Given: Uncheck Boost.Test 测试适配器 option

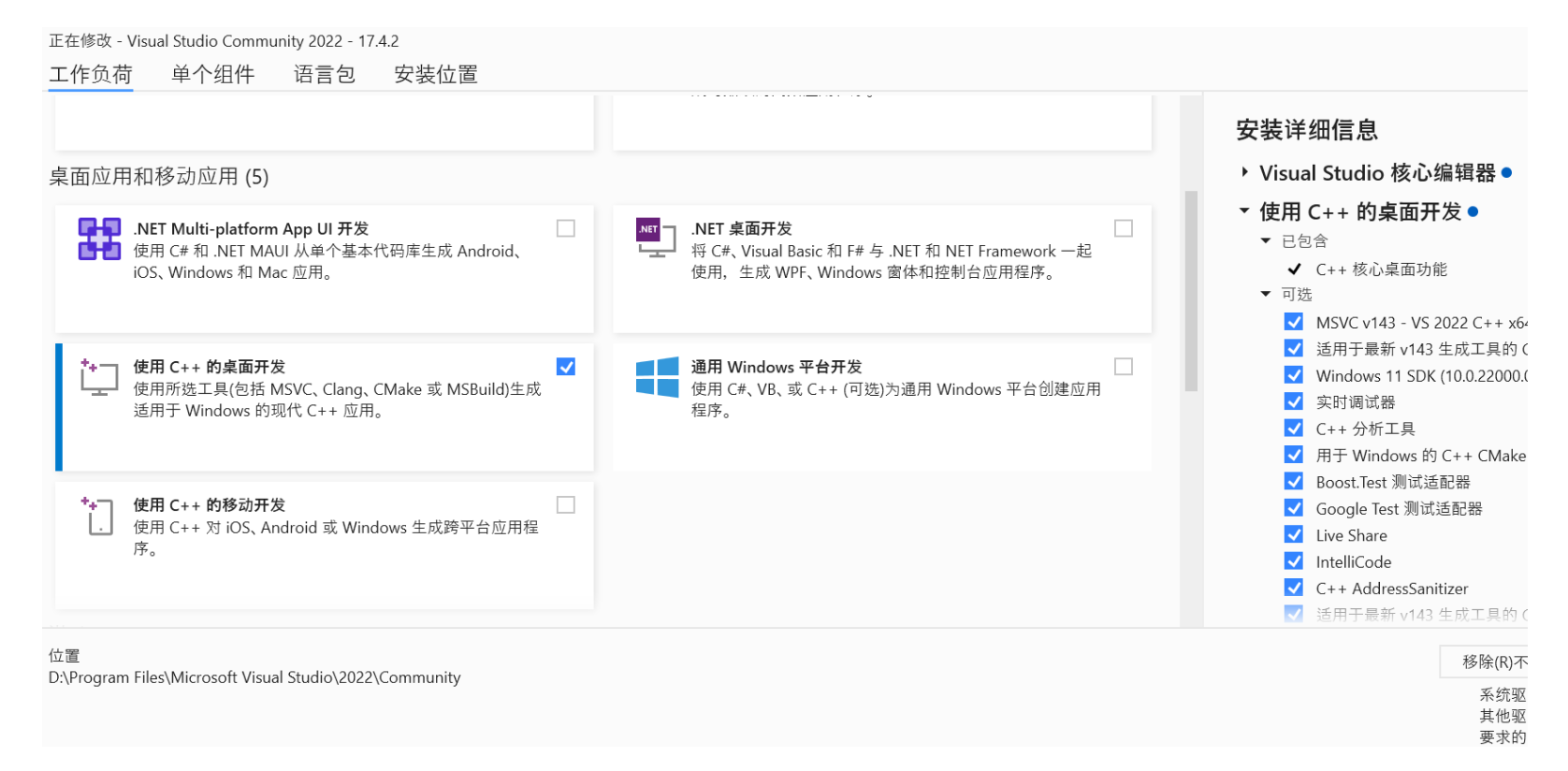Looking at the screenshot, I should click(1294, 482).
